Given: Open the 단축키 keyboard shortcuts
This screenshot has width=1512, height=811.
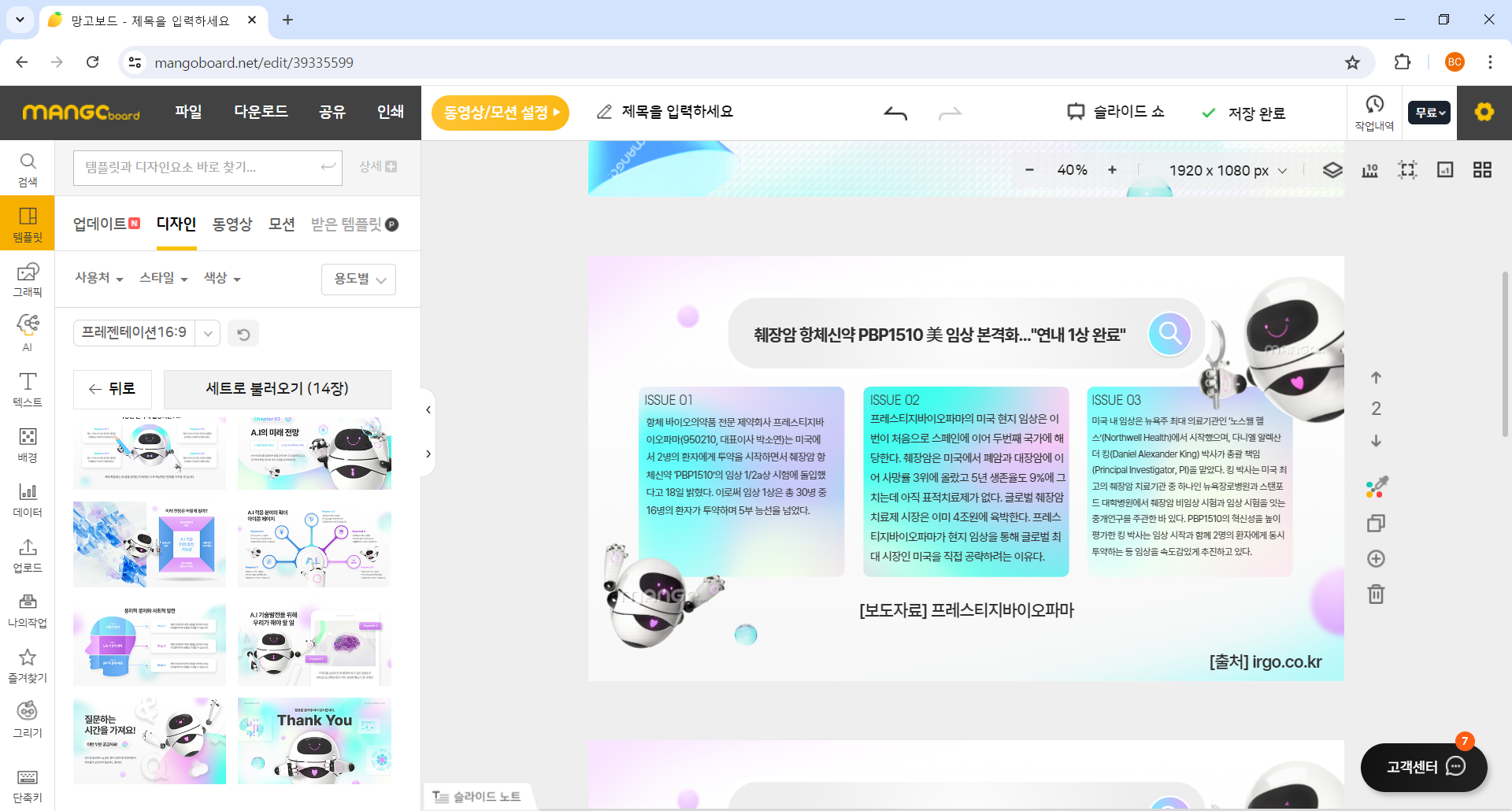Looking at the screenshot, I should tap(28, 787).
